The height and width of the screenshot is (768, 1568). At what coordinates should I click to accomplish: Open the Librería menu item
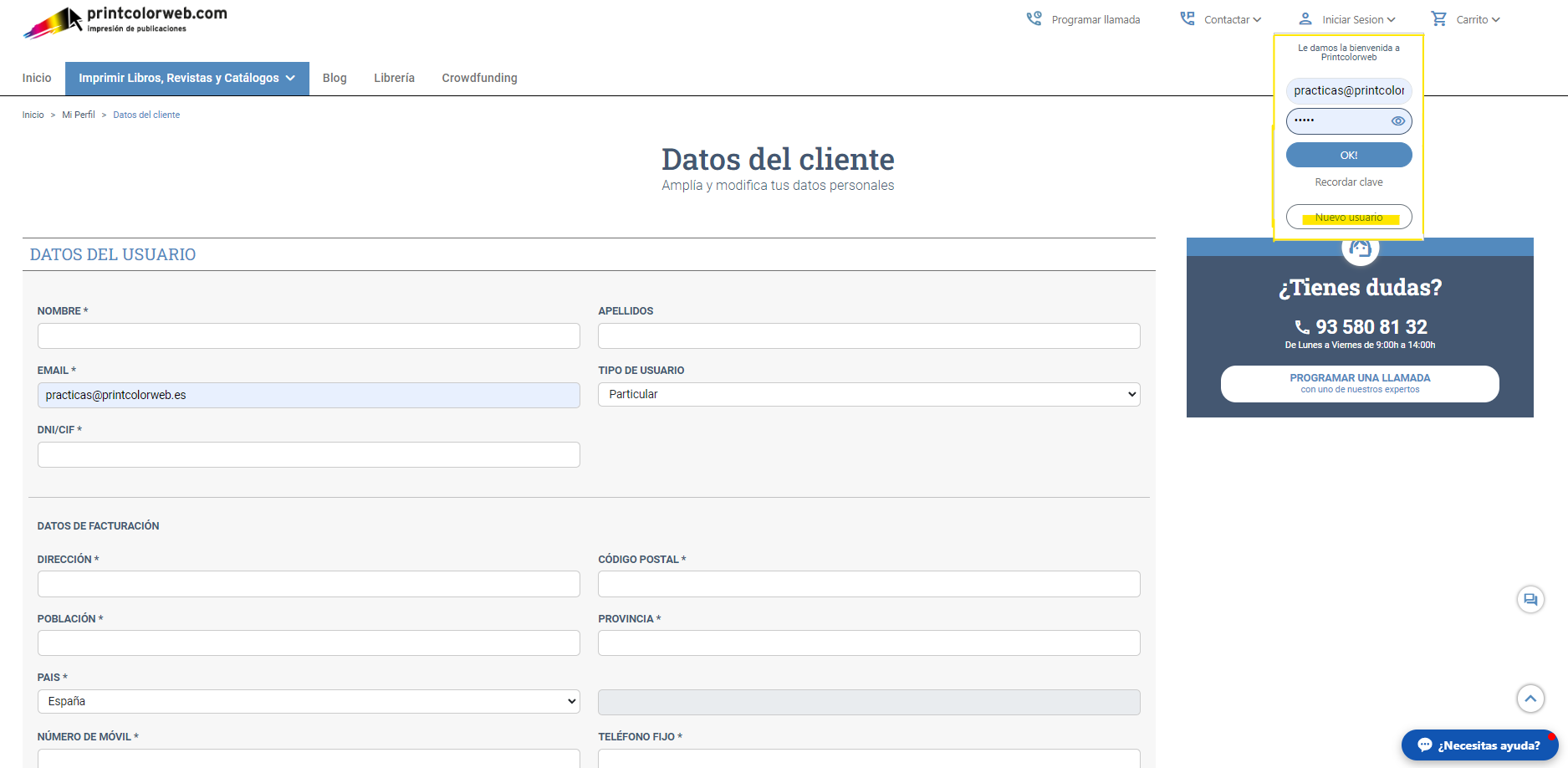394,78
